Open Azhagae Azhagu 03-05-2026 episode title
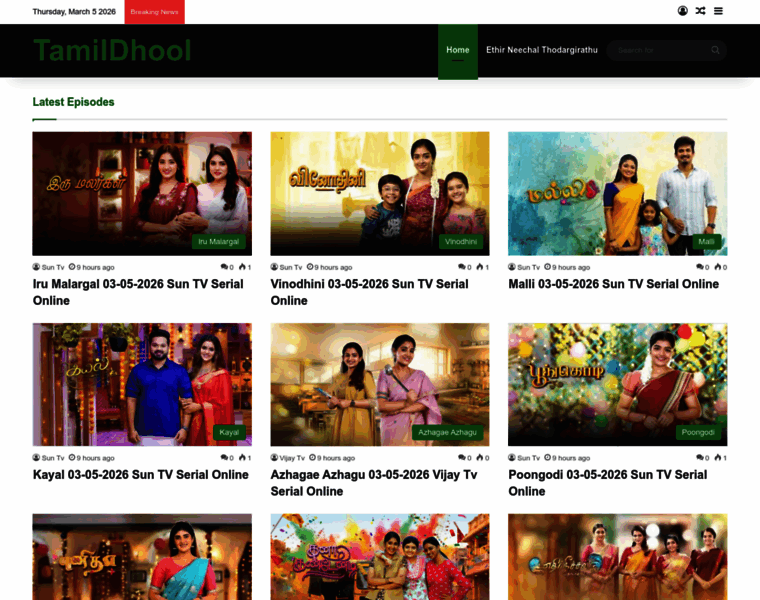The image size is (760, 600). tap(374, 483)
